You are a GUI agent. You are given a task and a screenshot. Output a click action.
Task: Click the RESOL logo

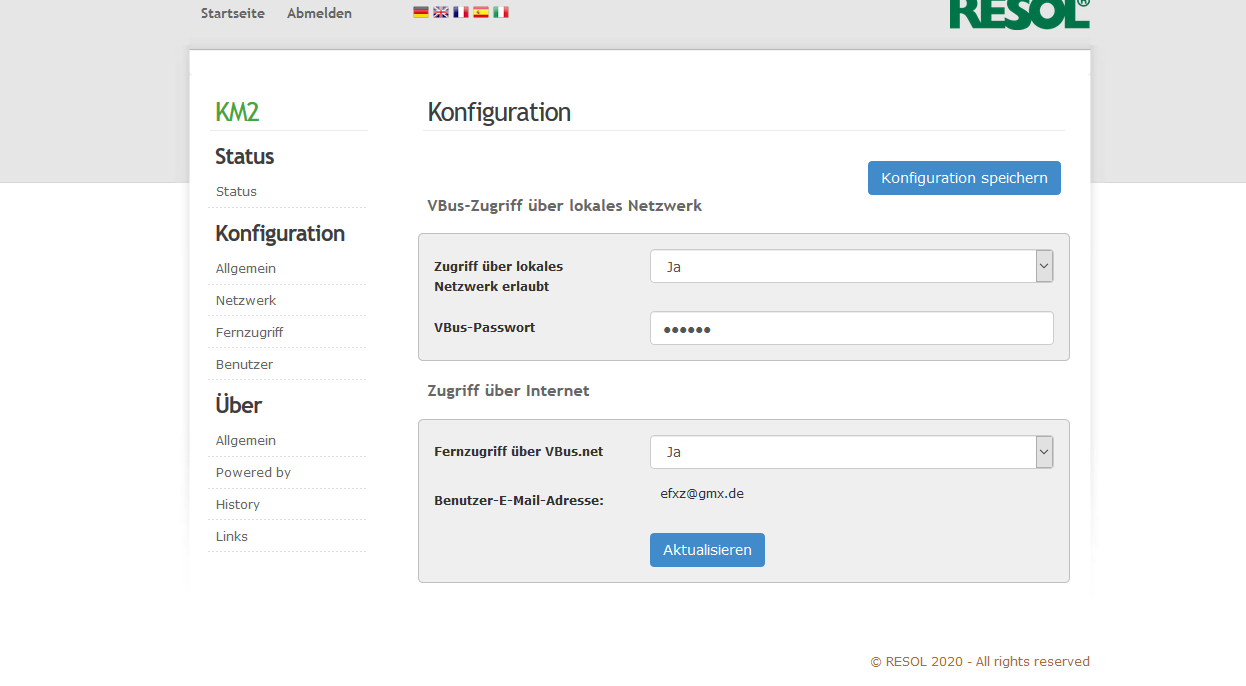click(x=1019, y=14)
